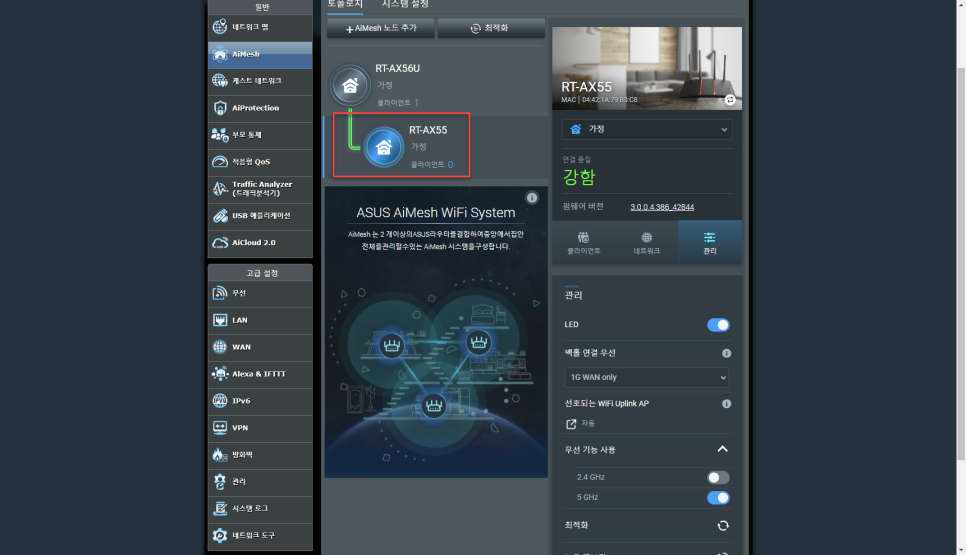The height and width of the screenshot is (555, 966).
Task: Click the green strong connection quality text
Action: coord(579,177)
